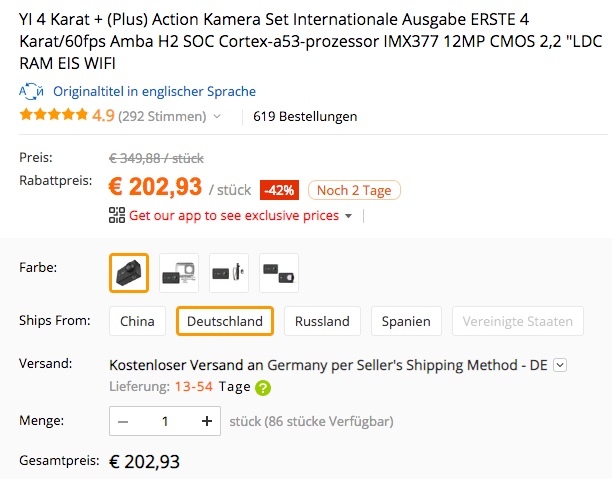Screen dimensions: 612x479
Task: Click the five-star rating icons
Action: [54, 115]
